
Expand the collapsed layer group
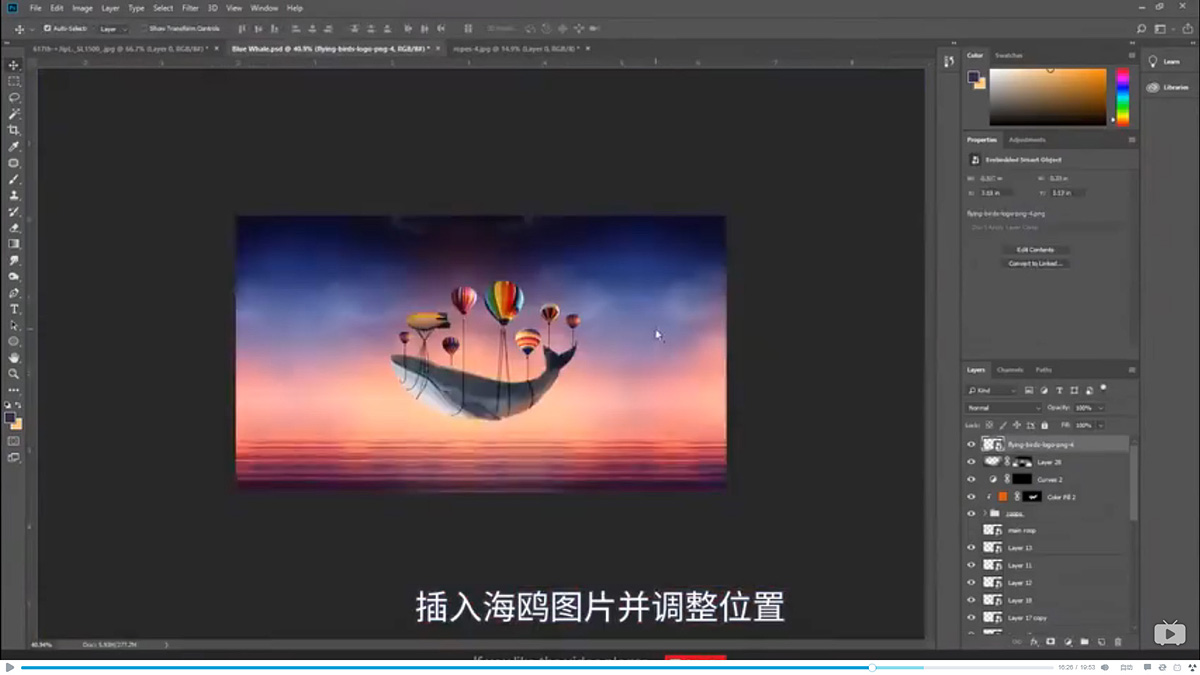pyautogui.click(x=983, y=512)
